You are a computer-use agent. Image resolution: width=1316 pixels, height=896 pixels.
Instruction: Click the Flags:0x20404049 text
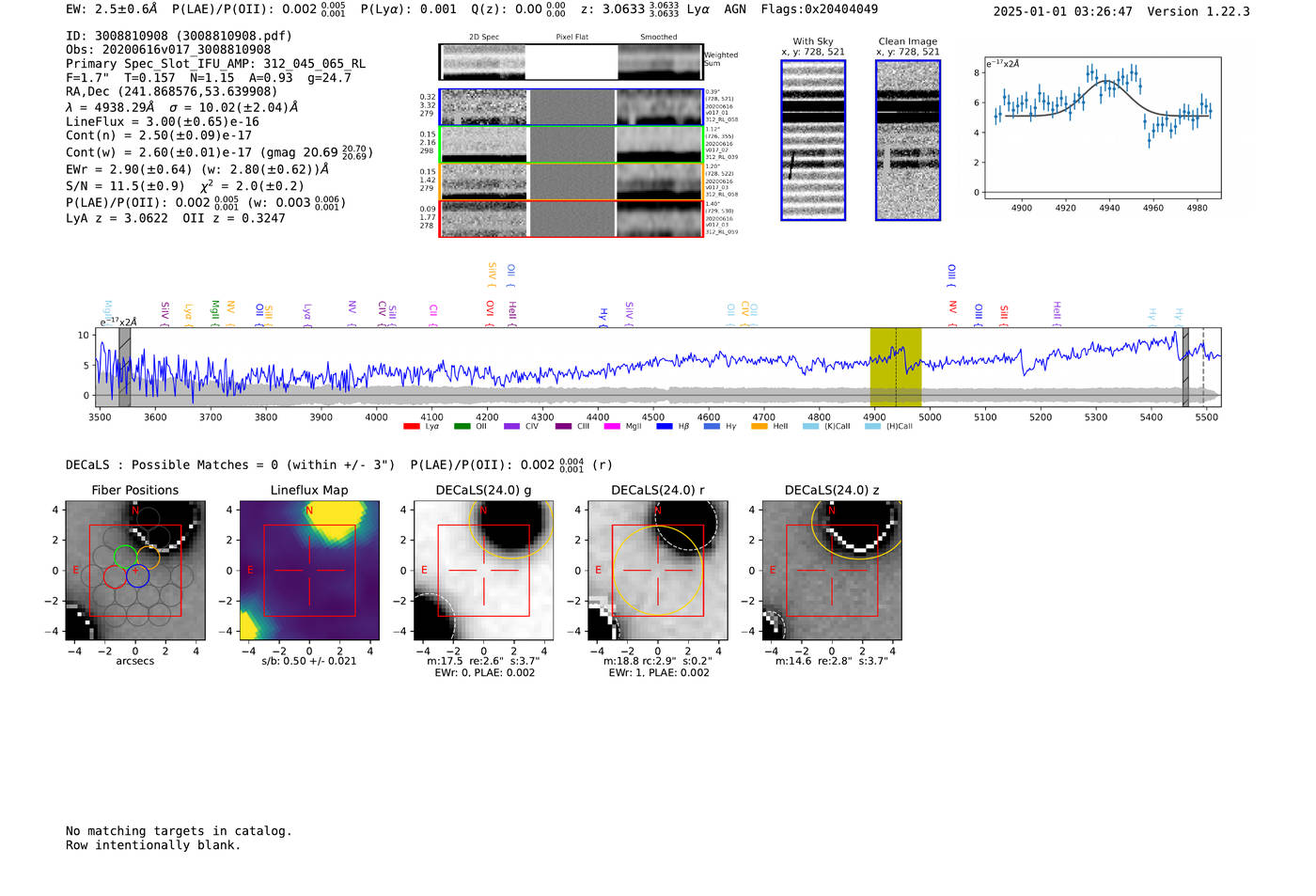pyautogui.click(x=820, y=8)
